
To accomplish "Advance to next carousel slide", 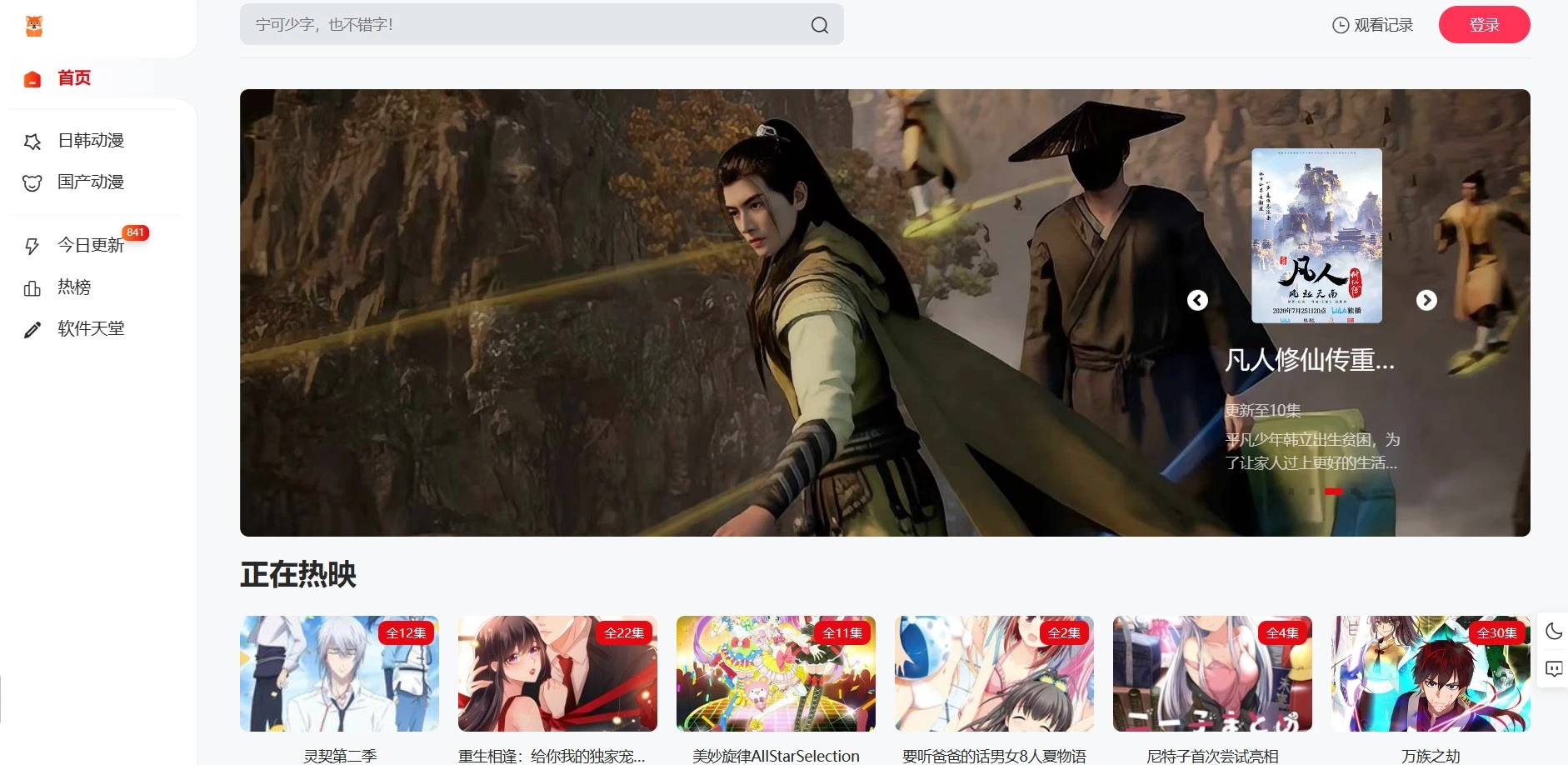I will 1426,300.
